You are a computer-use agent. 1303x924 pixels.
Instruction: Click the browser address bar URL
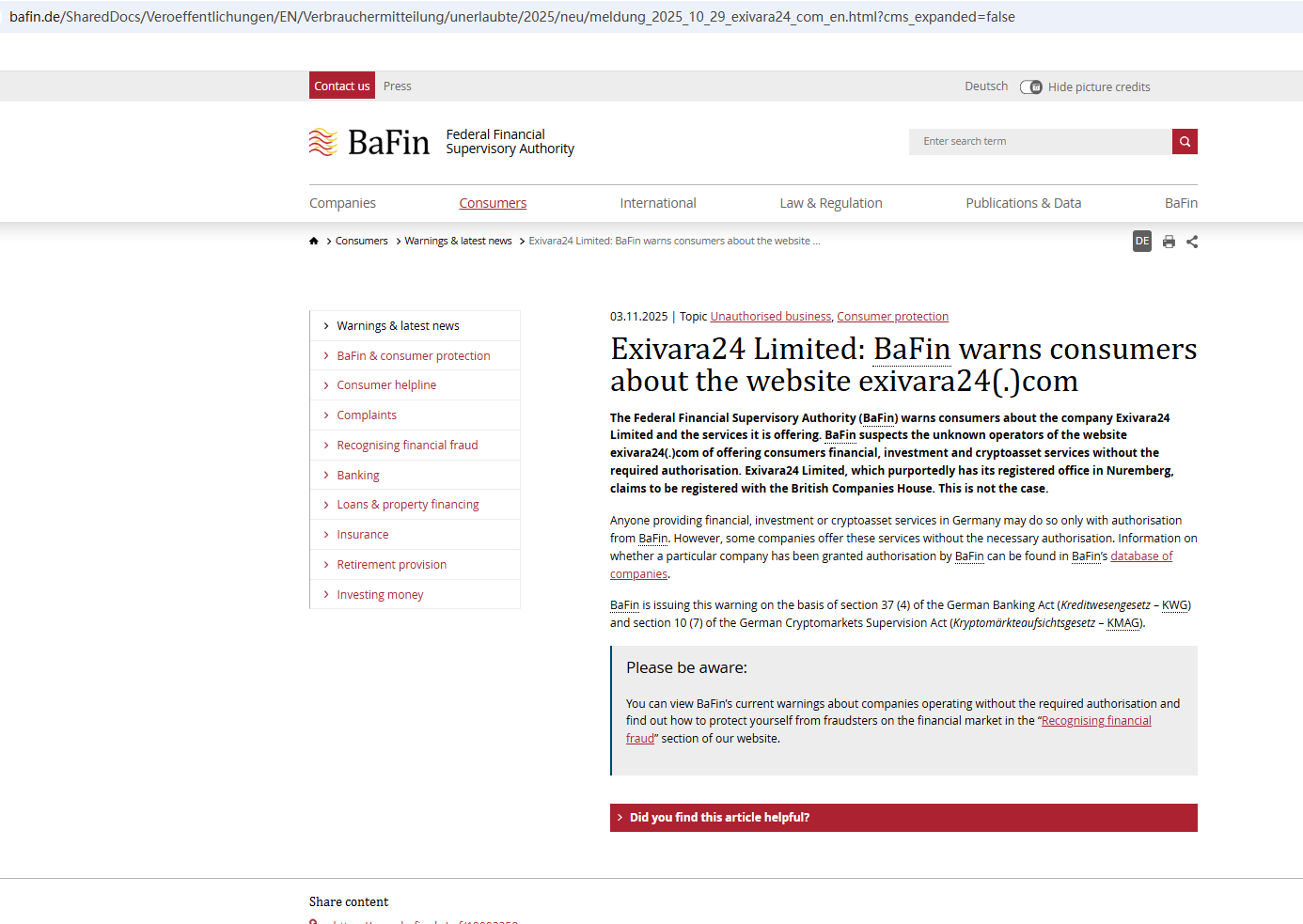(512, 17)
